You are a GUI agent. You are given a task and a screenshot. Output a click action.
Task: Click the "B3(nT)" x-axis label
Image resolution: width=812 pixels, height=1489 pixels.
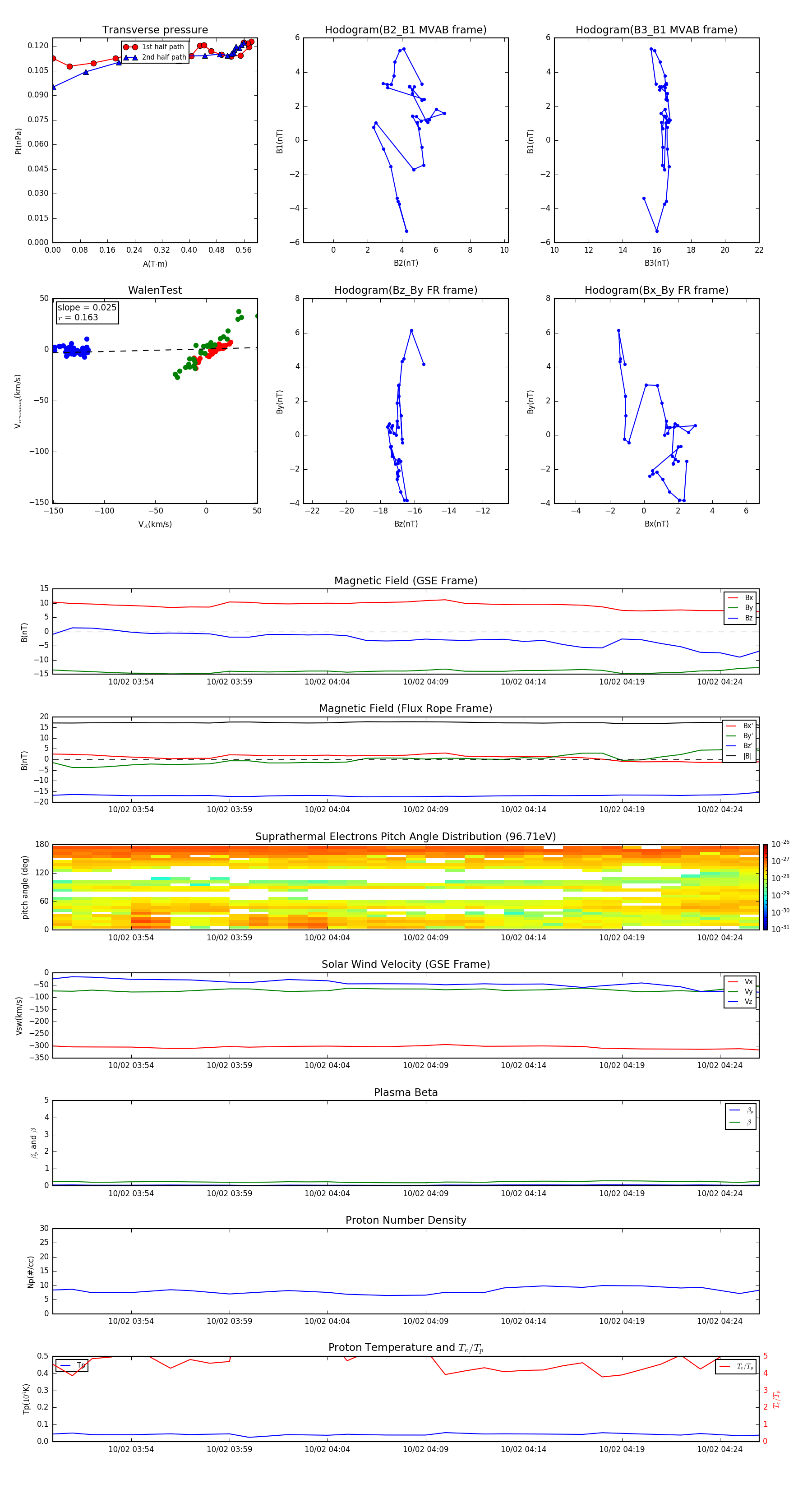(x=656, y=263)
